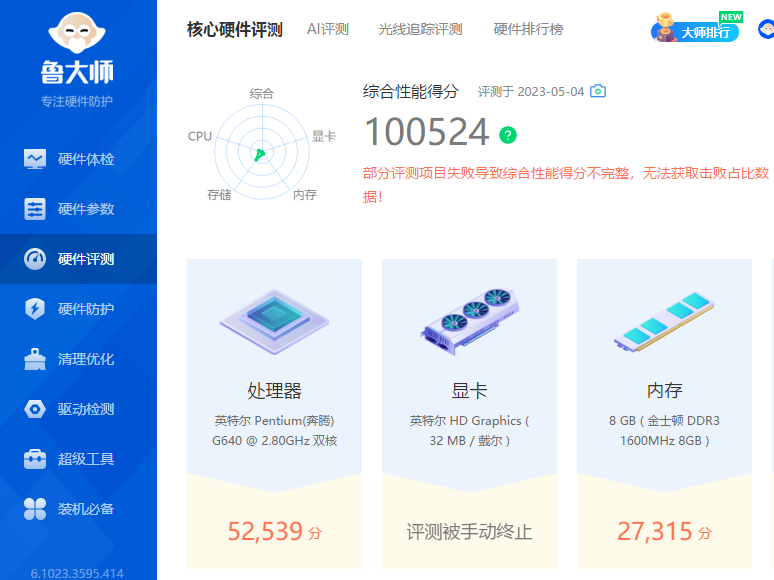Click the 硬件评测 gauge icon
The width and height of the screenshot is (774, 580).
coord(35,259)
